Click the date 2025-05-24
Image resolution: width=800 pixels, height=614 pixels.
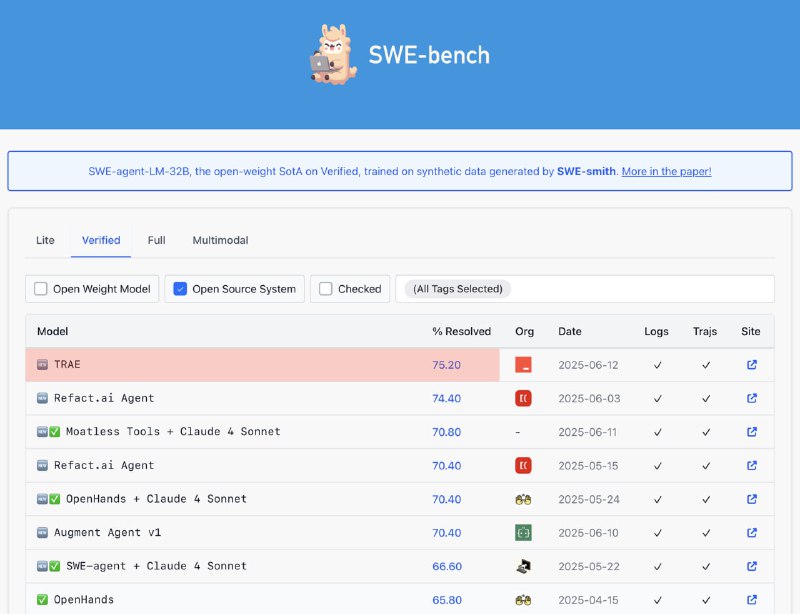point(589,500)
